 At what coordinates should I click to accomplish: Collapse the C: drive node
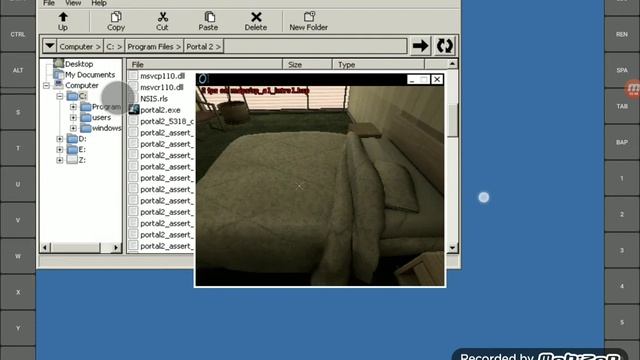point(60,96)
